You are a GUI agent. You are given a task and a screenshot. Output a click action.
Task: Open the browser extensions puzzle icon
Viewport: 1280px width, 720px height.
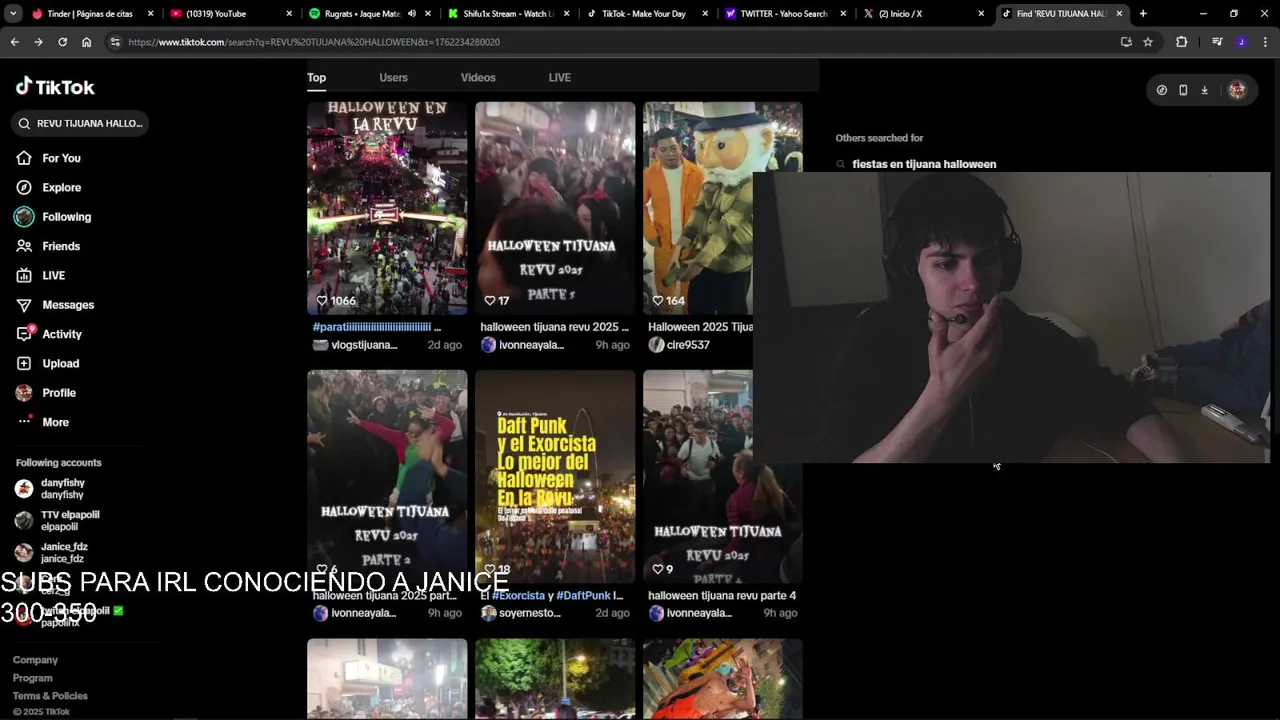point(1182,42)
